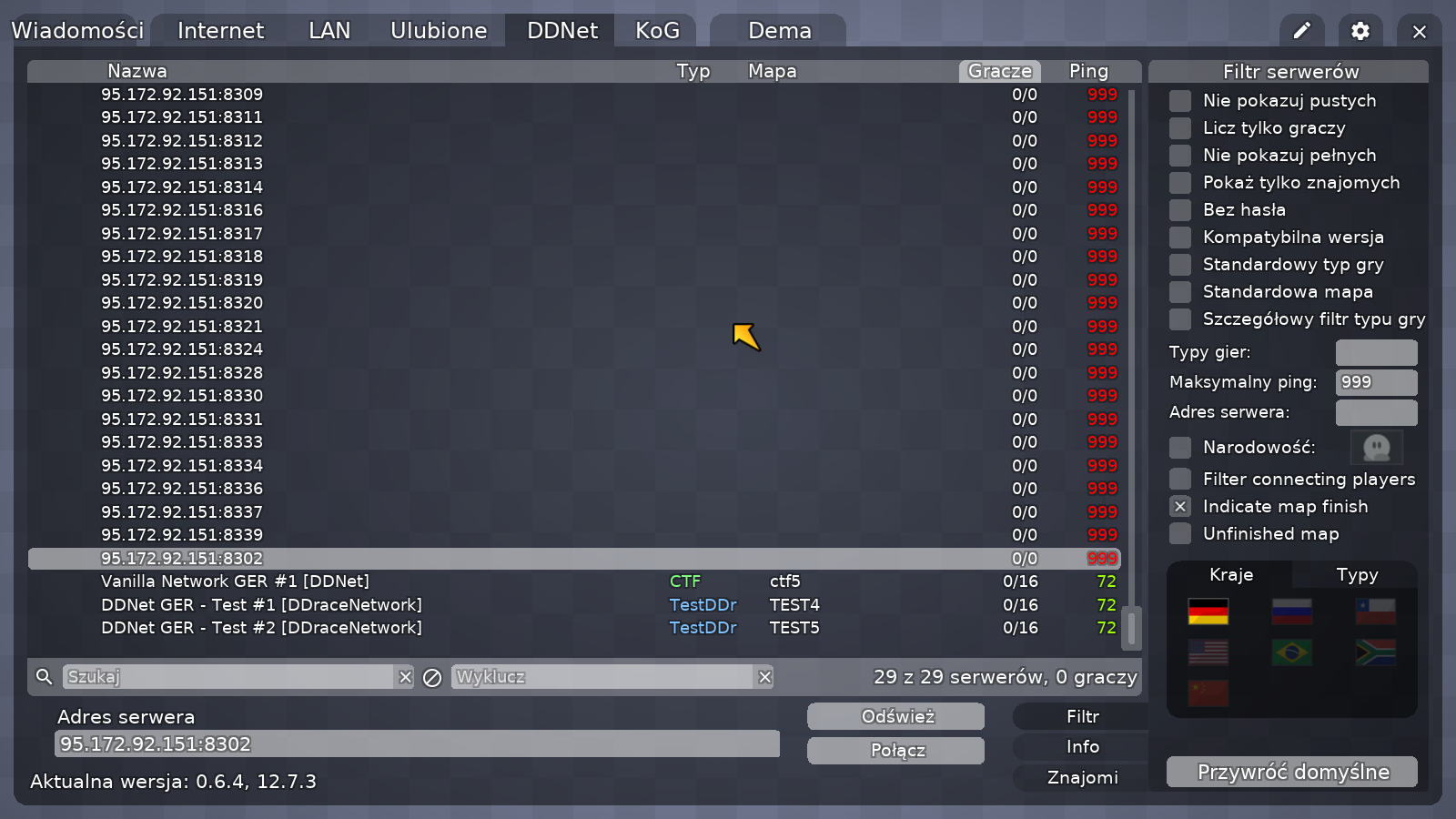Click the pencil editor icon
The image size is (1456, 819).
(1301, 31)
